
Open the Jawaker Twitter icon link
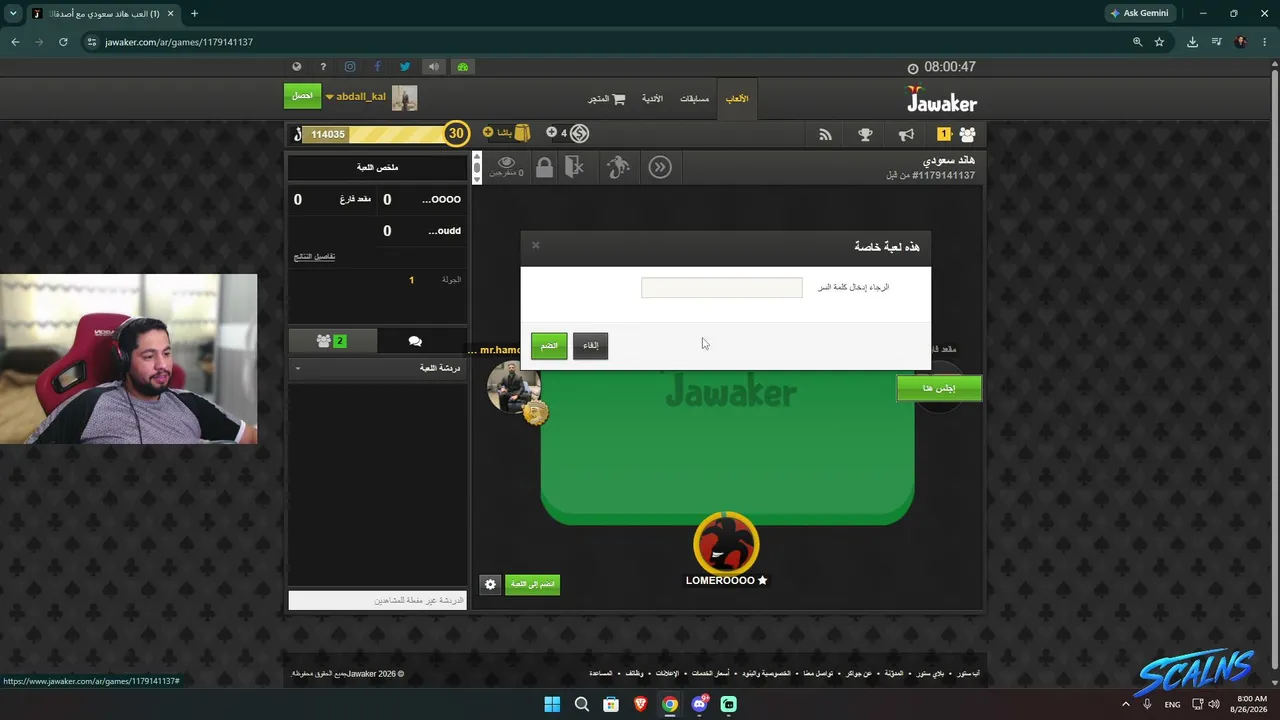pyautogui.click(x=405, y=67)
